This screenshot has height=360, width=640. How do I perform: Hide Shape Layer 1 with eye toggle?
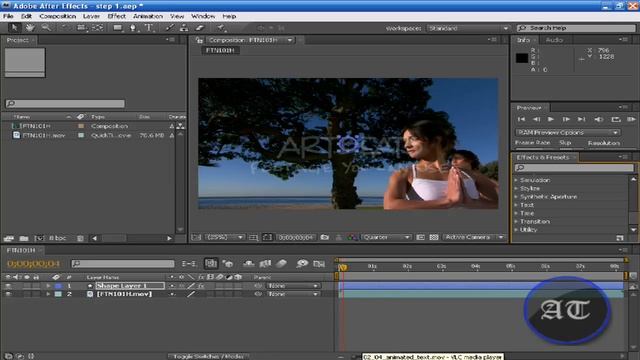8,286
